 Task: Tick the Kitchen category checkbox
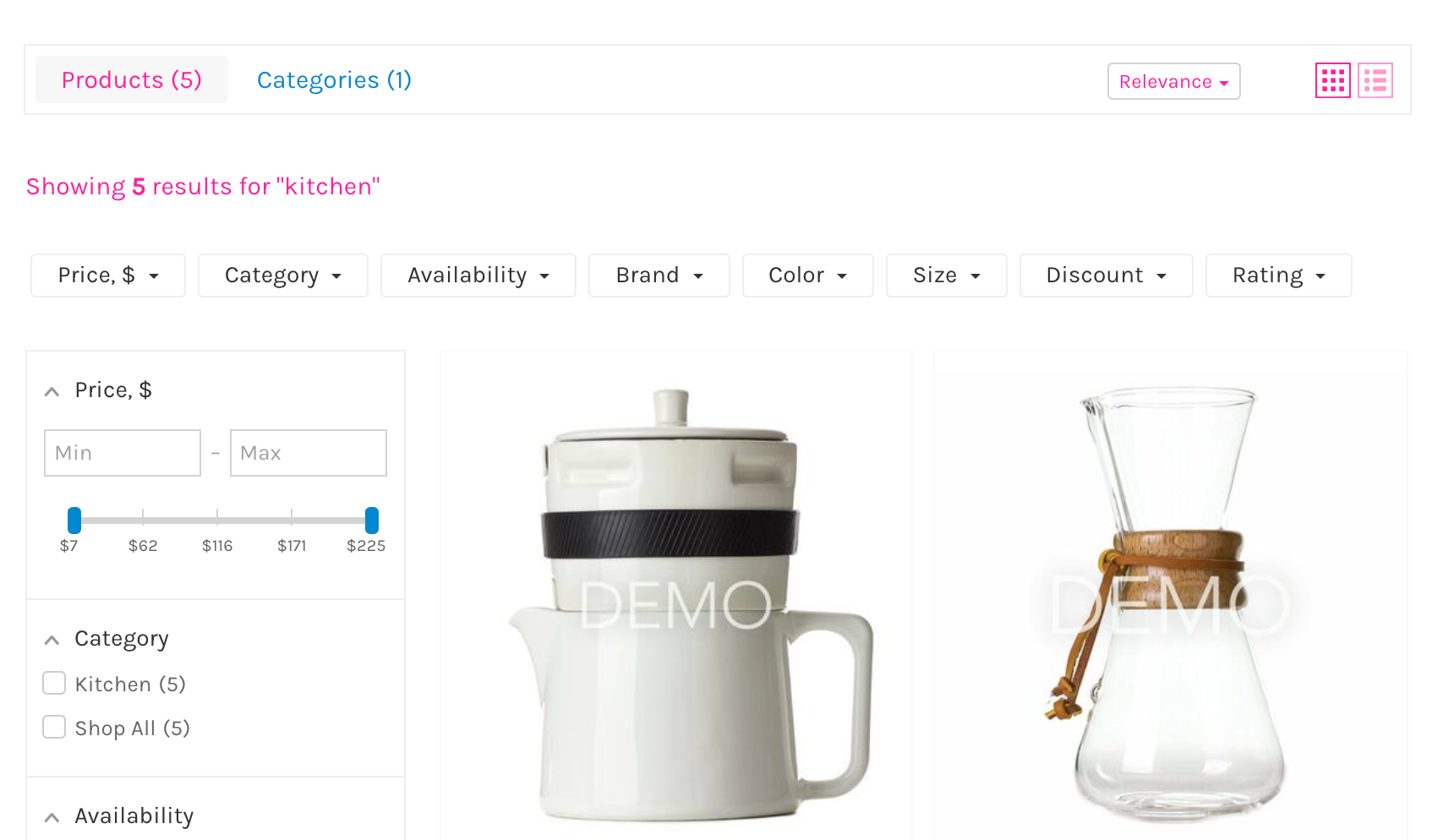coord(54,683)
